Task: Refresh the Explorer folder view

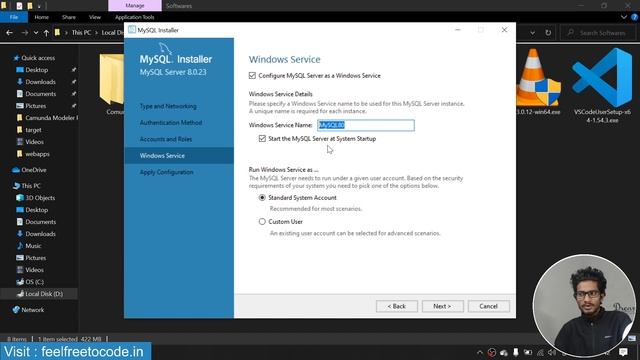Action: tap(548, 33)
